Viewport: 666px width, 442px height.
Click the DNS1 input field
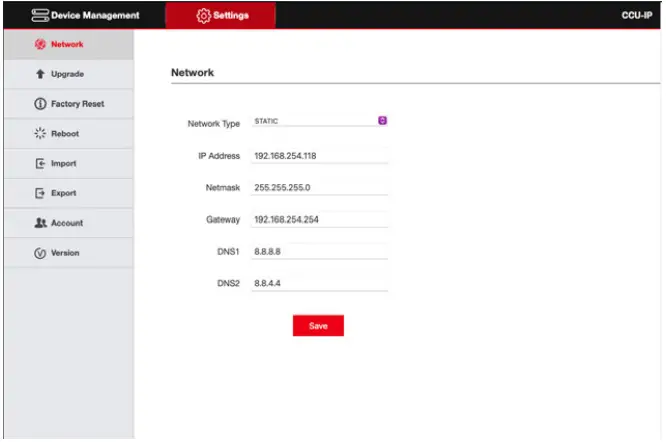point(319,251)
